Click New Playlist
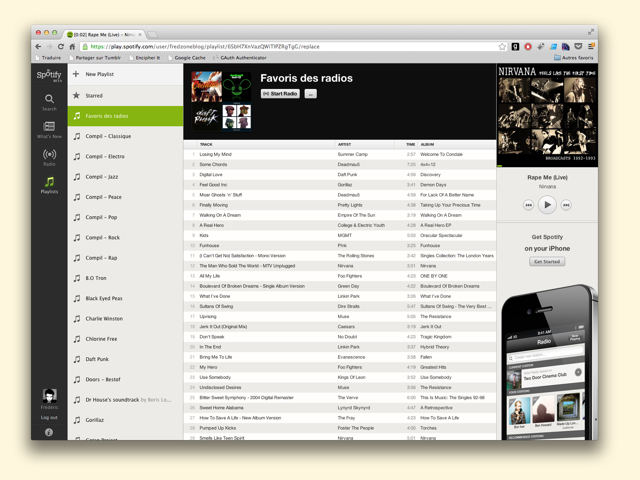Screen dimensions: 640x480 125,74
